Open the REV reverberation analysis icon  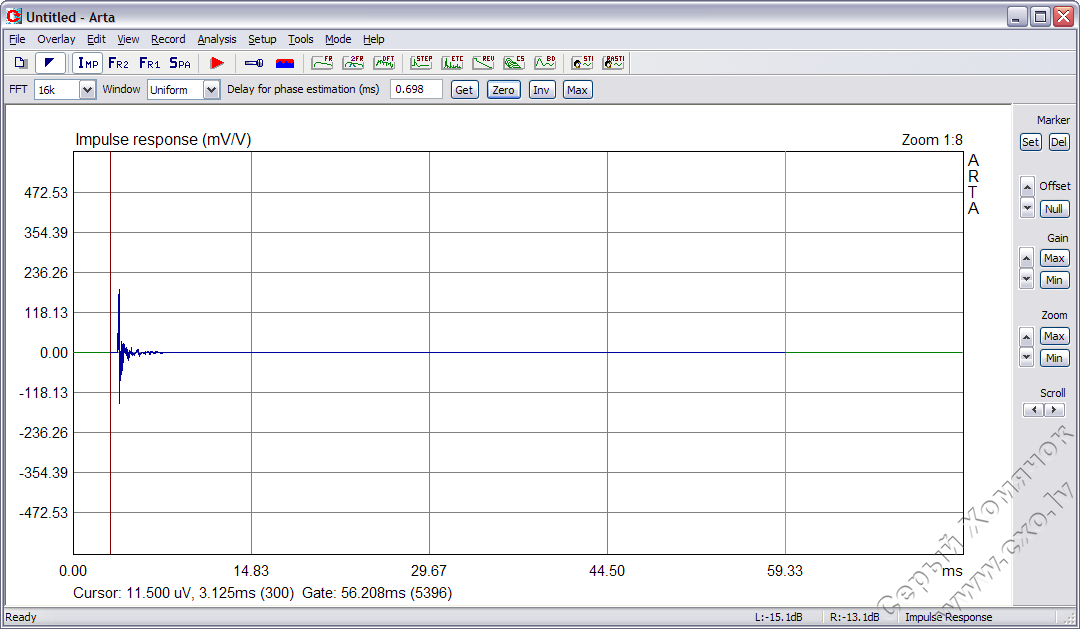(484, 63)
